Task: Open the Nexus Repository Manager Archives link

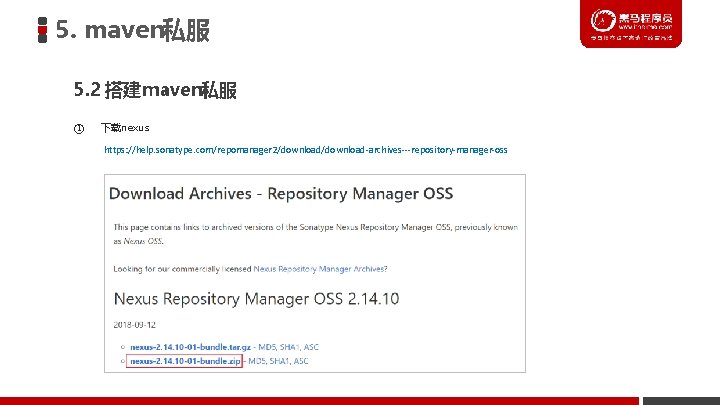Action: coord(320,269)
